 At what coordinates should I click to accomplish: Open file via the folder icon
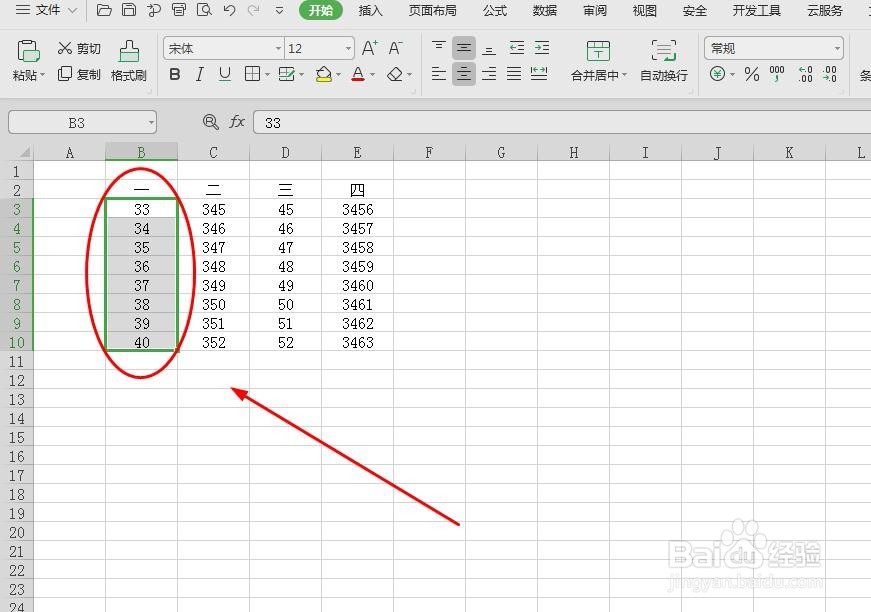(104, 9)
